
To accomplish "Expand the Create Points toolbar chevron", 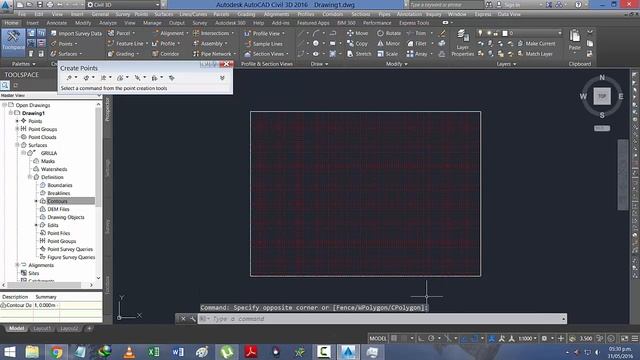I will (x=222, y=78).
